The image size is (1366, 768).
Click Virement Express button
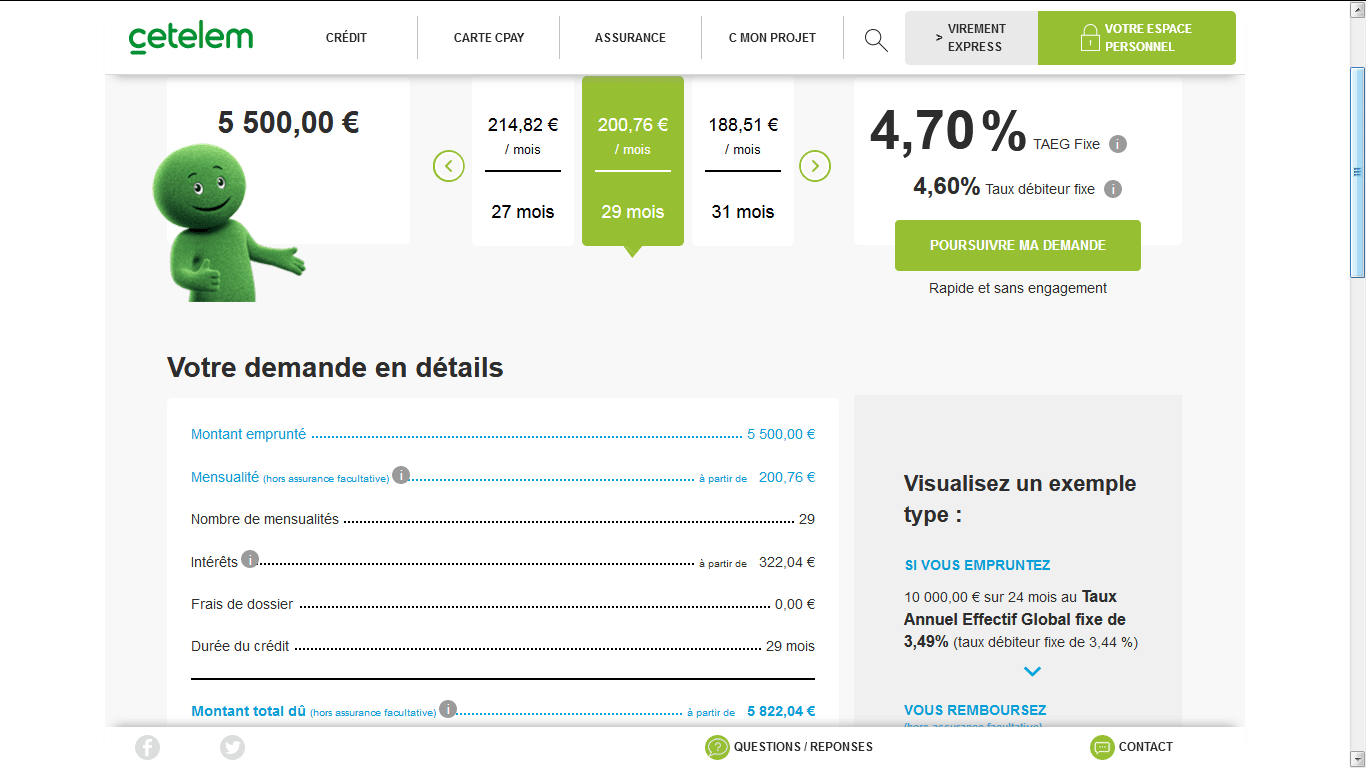point(971,38)
